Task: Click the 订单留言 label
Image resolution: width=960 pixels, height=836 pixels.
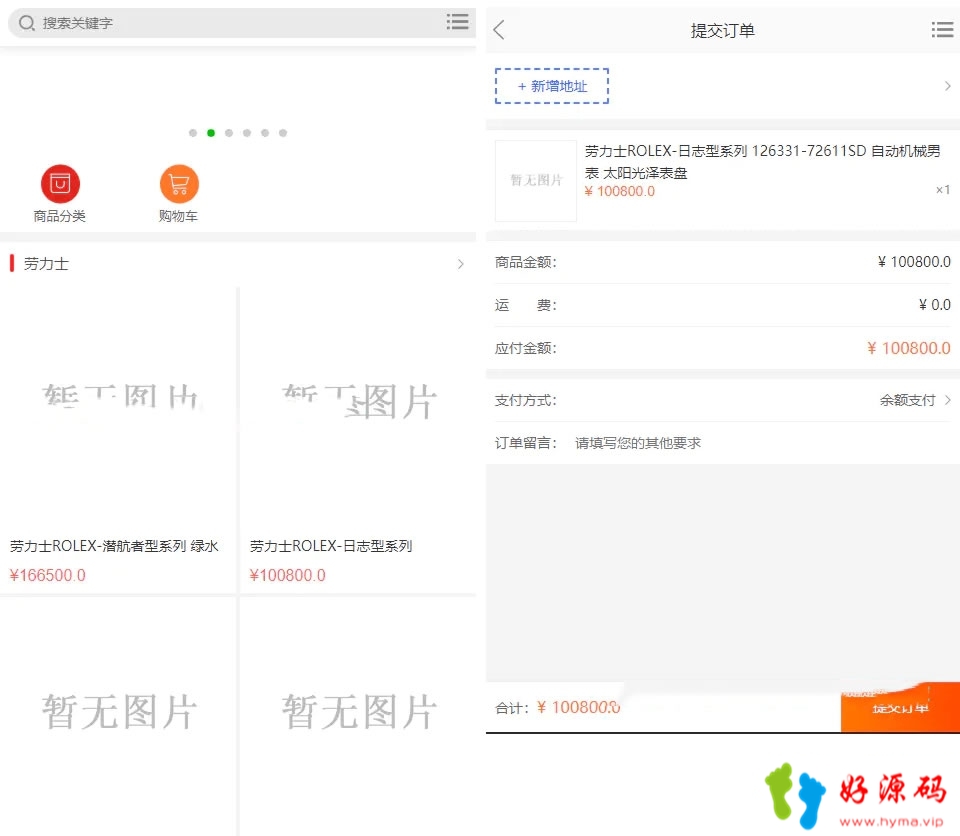Action: pyautogui.click(x=525, y=443)
